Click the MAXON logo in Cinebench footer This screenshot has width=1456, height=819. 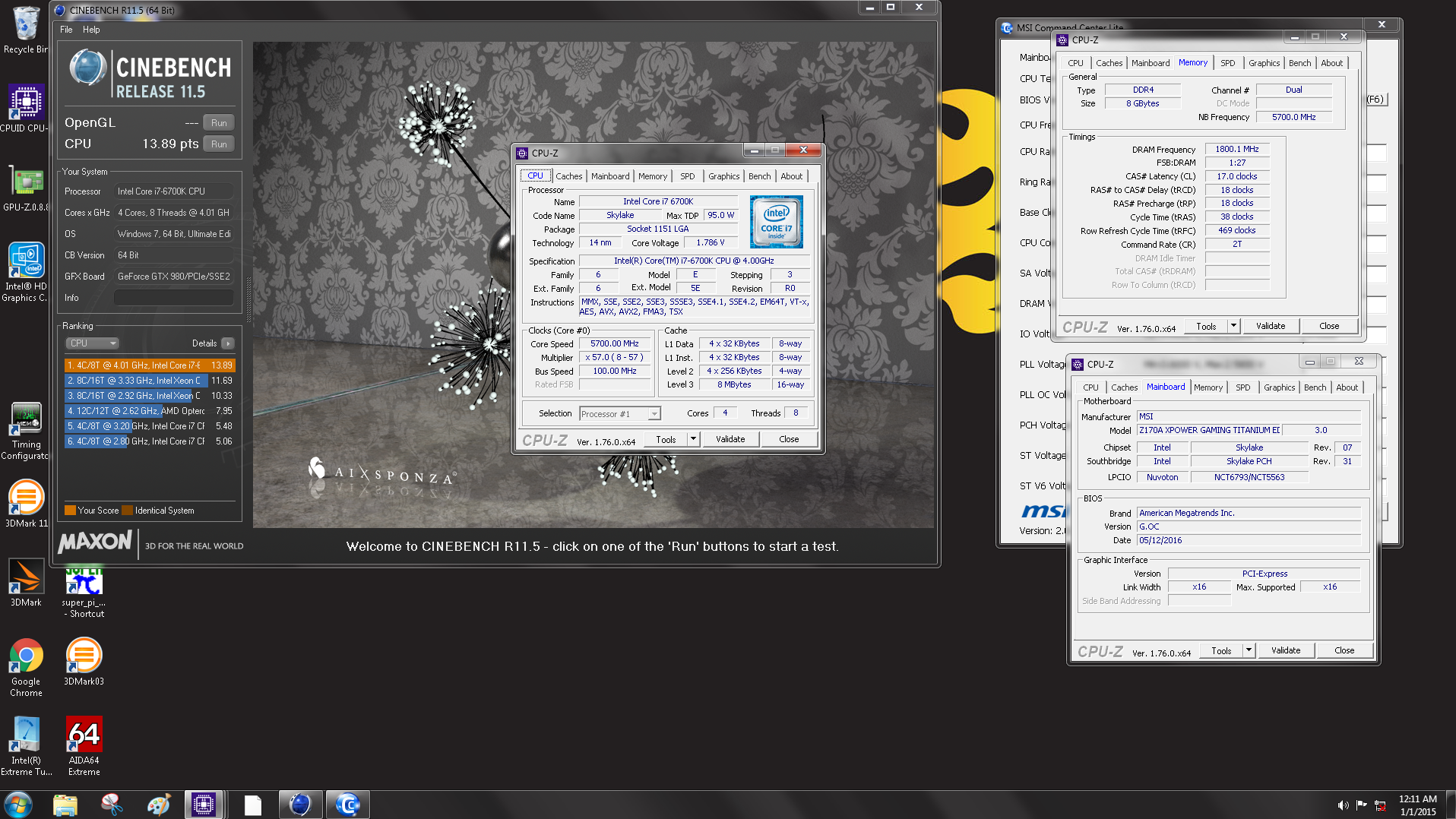click(96, 542)
